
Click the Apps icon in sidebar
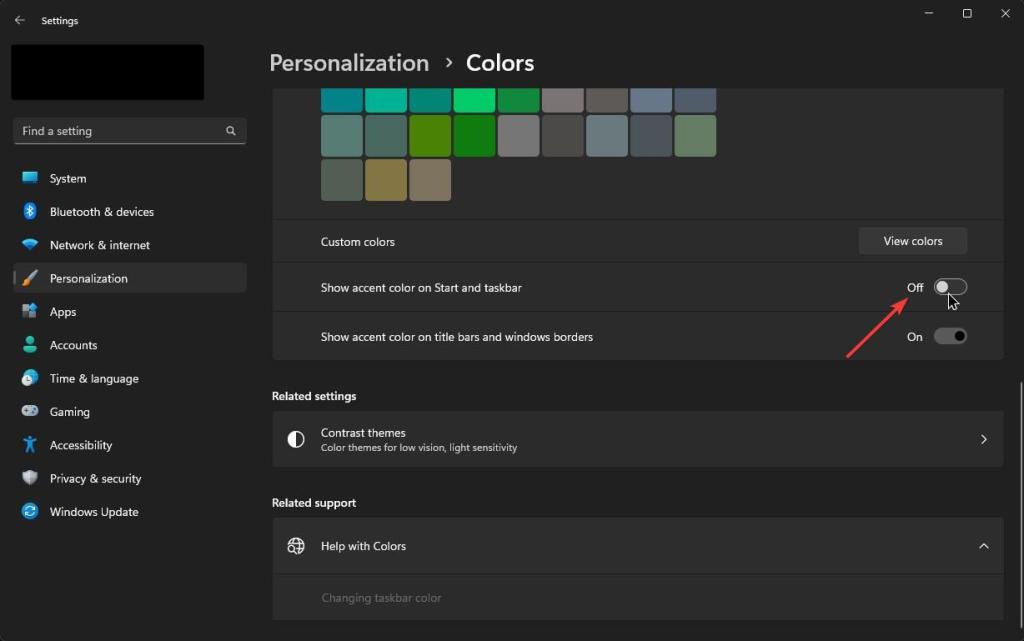(30, 312)
